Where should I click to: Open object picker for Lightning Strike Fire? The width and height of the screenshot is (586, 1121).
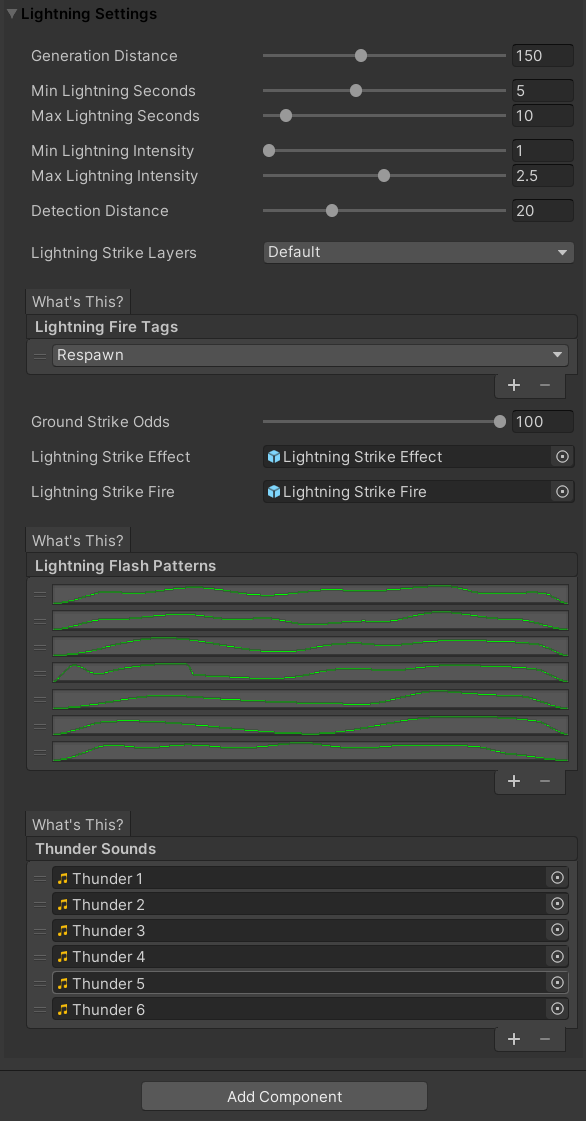click(560, 491)
